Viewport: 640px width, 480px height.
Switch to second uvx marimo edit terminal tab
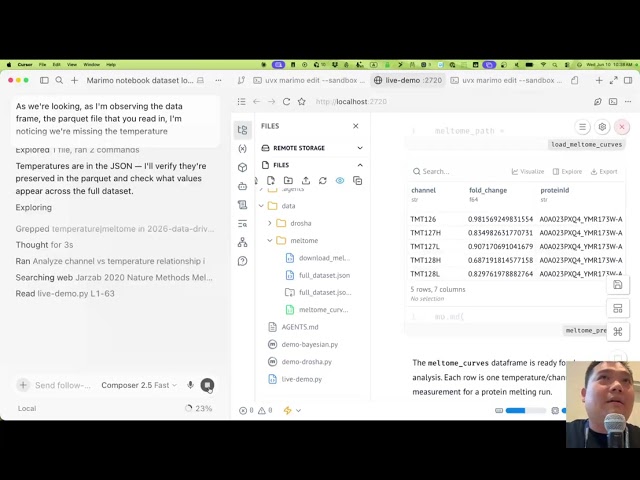click(x=506, y=80)
